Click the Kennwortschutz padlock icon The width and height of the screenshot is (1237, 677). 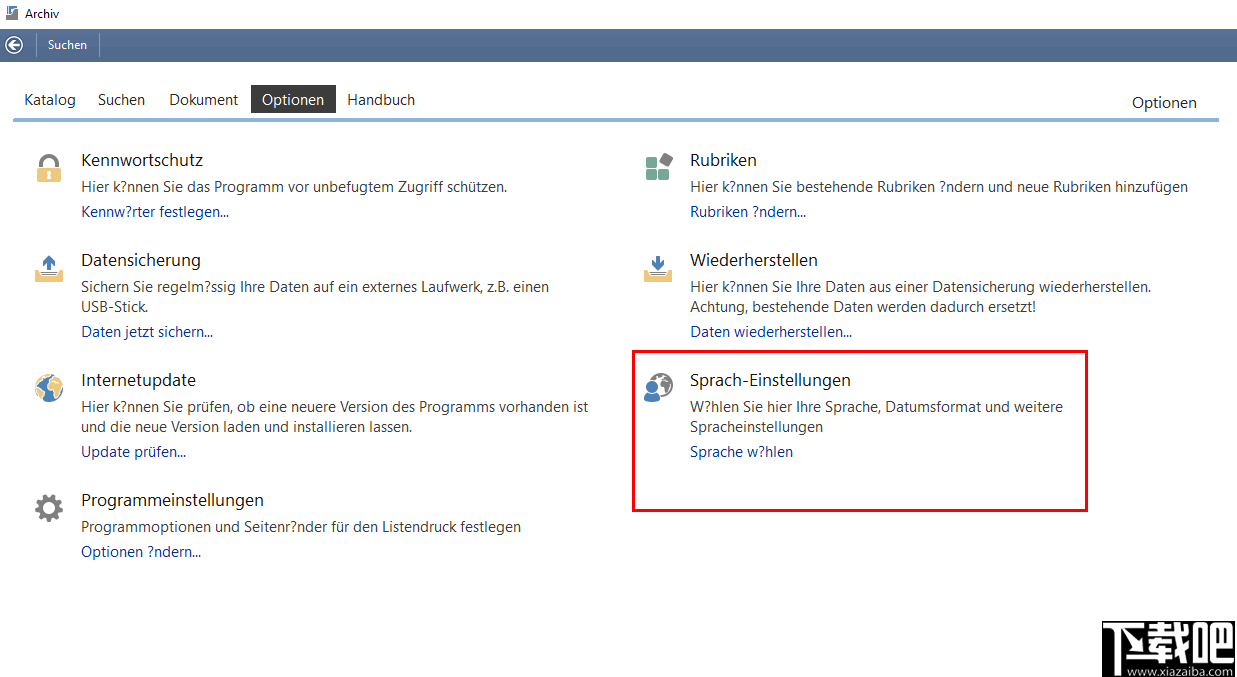(48, 168)
